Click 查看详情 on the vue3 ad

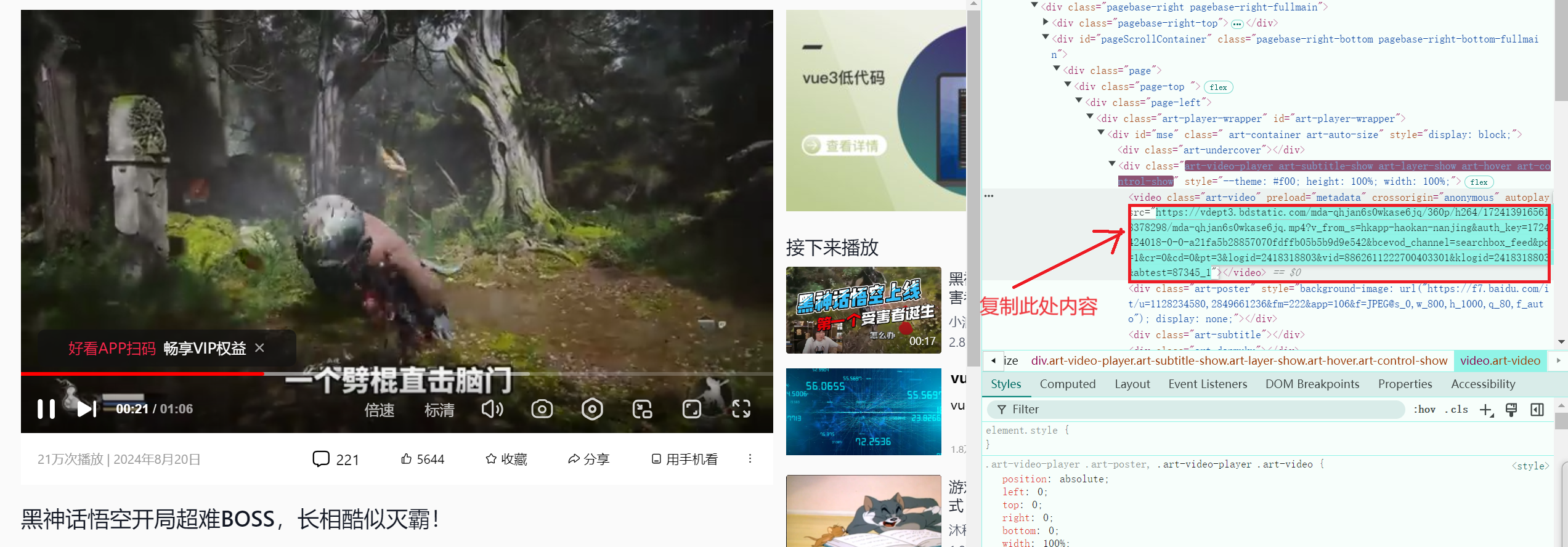[843, 146]
